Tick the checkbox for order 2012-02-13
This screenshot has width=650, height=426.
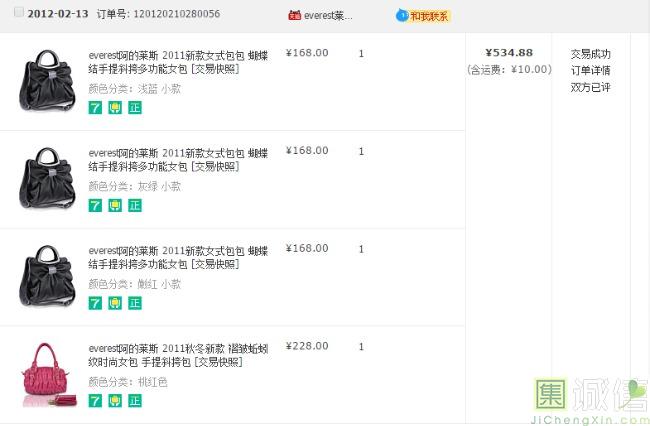(19, 14)
